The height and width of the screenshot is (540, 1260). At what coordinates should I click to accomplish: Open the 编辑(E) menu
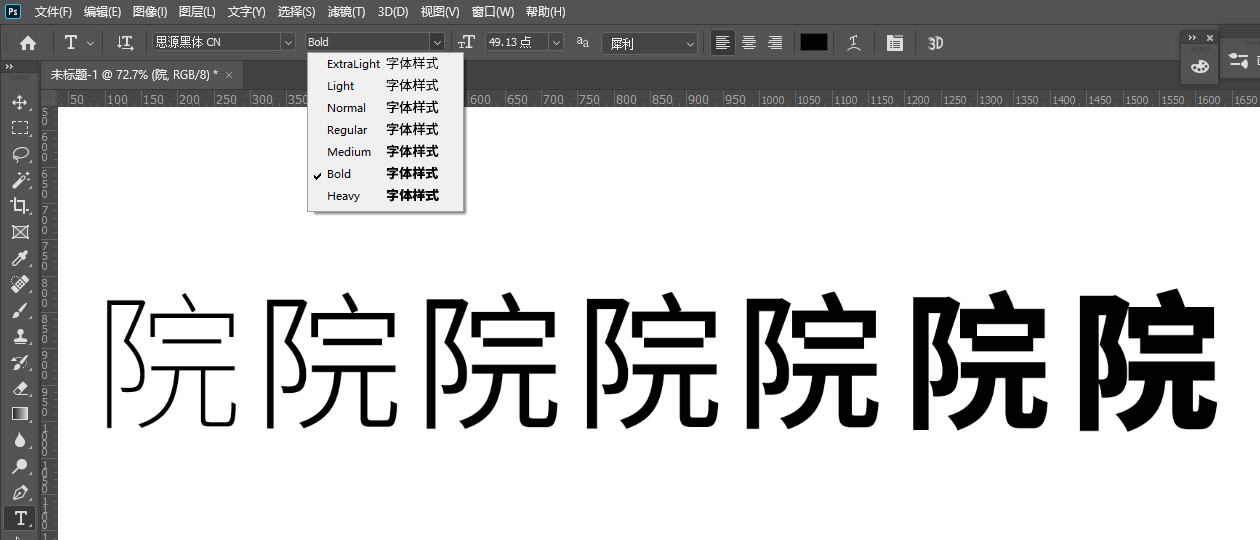[x=102, y=12]
